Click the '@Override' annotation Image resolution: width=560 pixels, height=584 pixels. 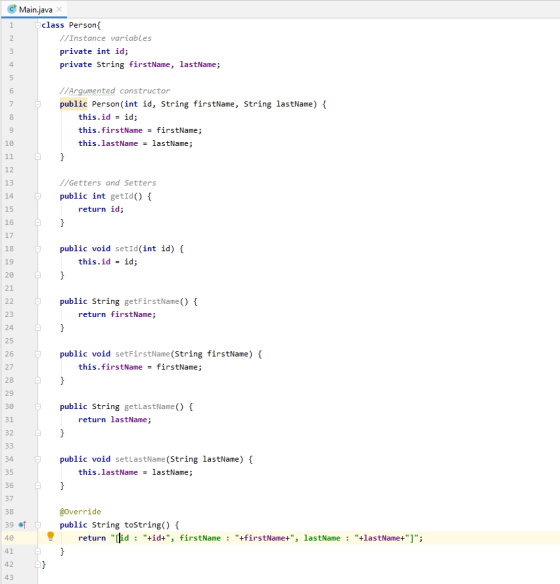pos(80,512)
